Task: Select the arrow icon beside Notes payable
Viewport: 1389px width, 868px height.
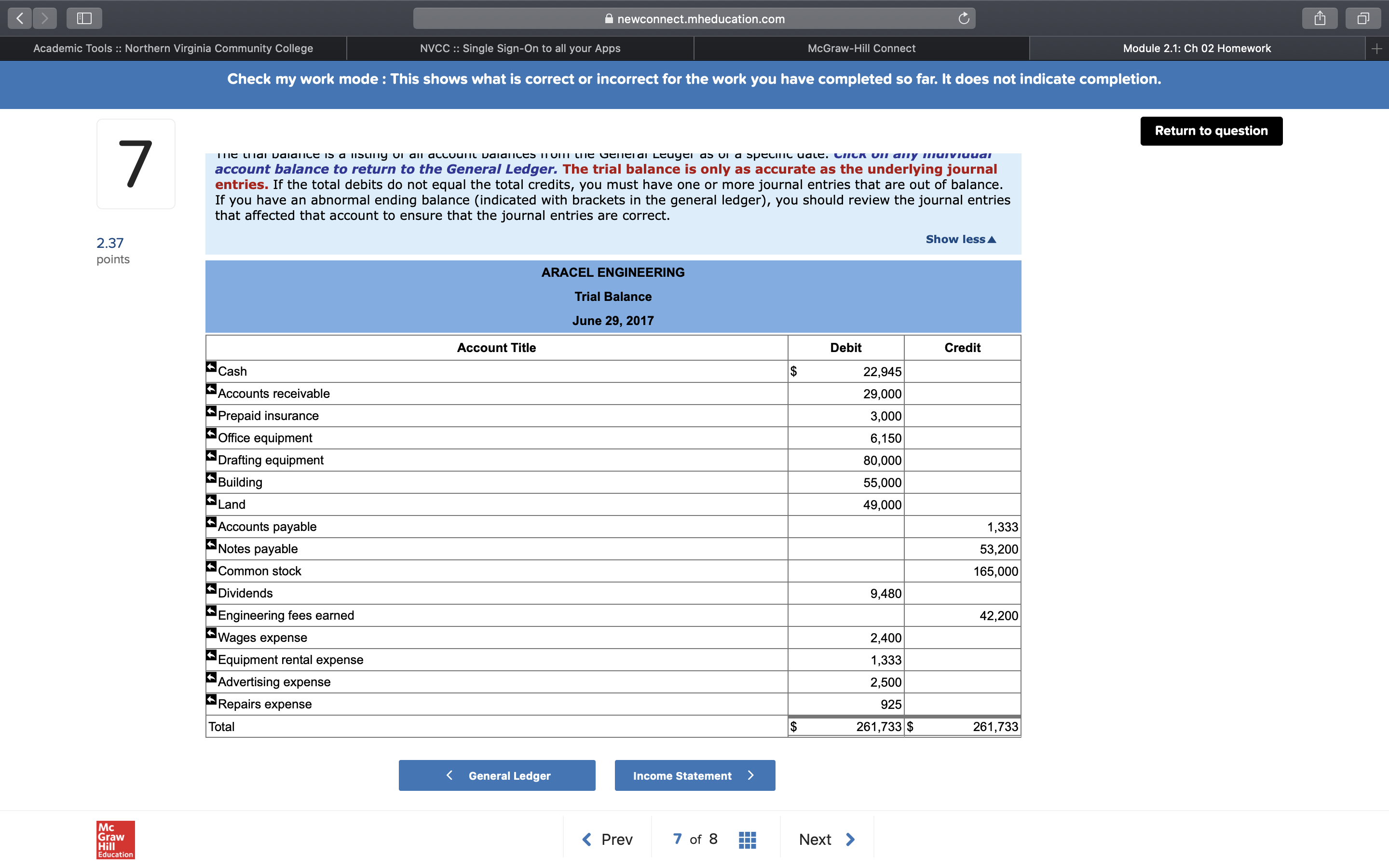Action: click(x=211, y=544)
